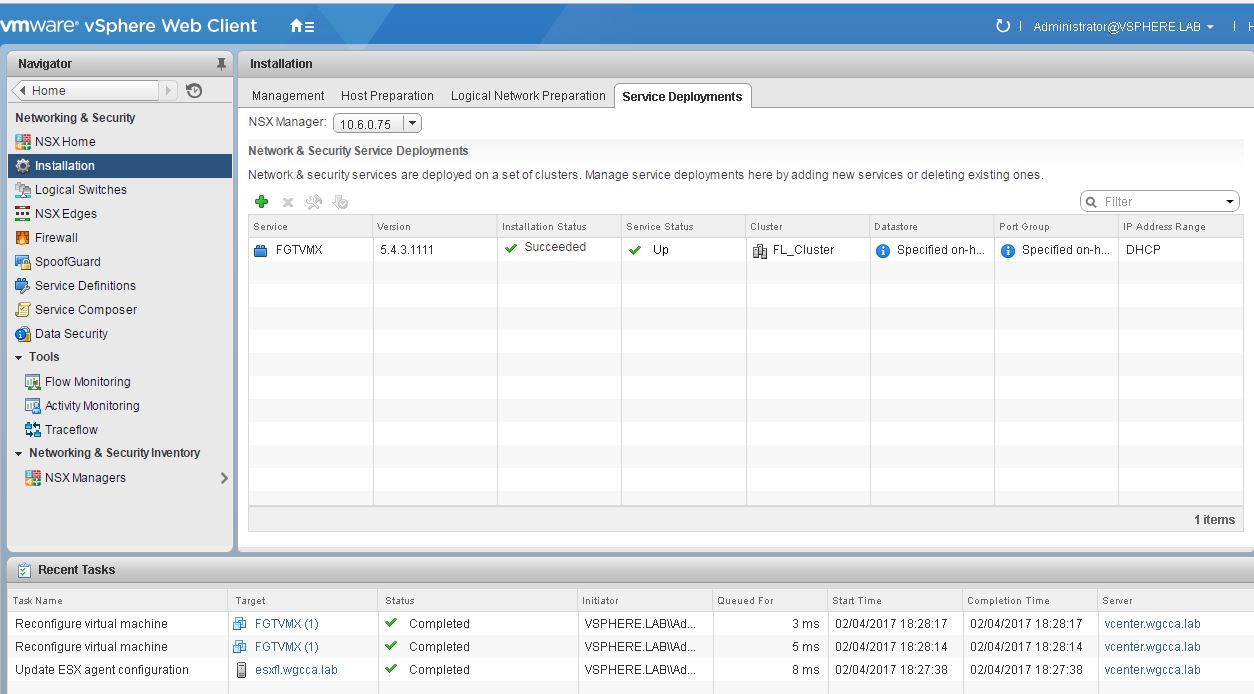Viewport: 1254px width, 694px height.
Task: Click the Recent Tasks panel icon
Action: point(24,570)
